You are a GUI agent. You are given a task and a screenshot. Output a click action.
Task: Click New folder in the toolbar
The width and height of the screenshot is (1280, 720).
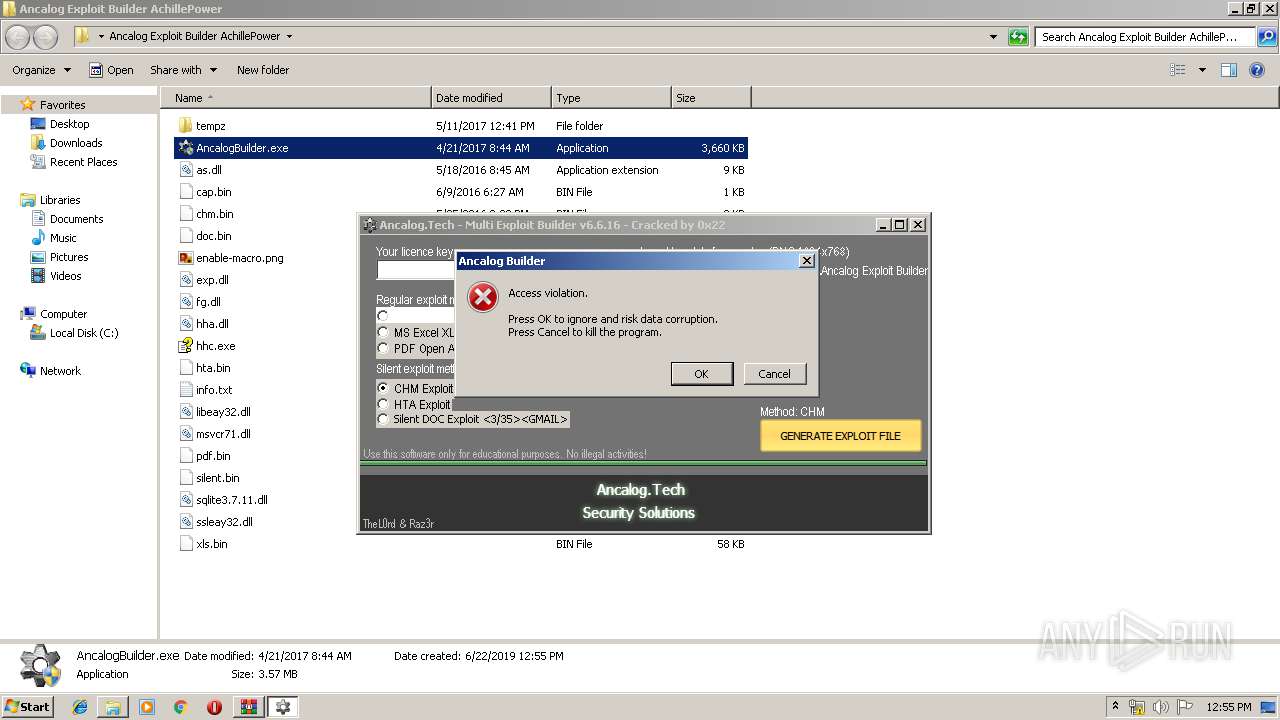(x=263, y=70)
